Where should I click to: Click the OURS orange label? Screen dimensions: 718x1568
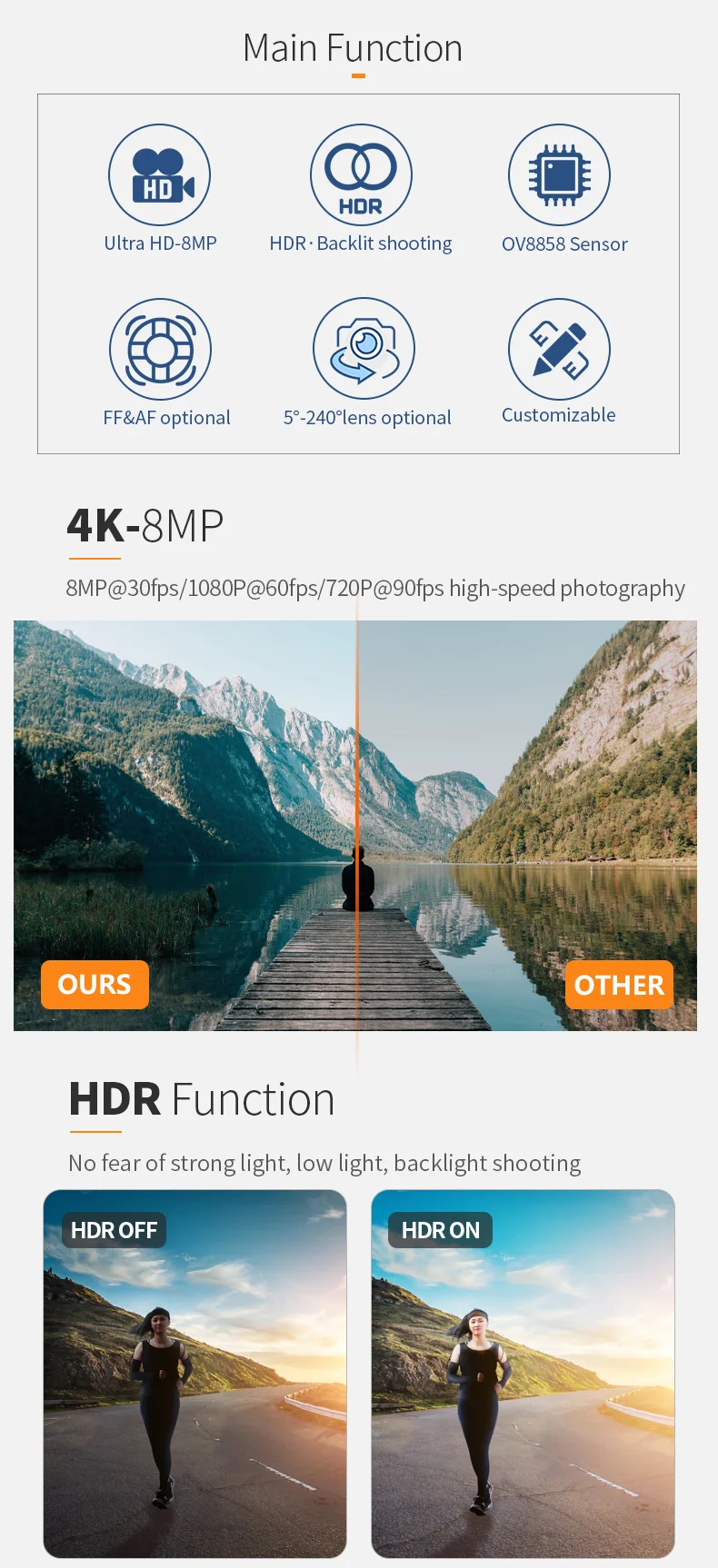(95, 985)
